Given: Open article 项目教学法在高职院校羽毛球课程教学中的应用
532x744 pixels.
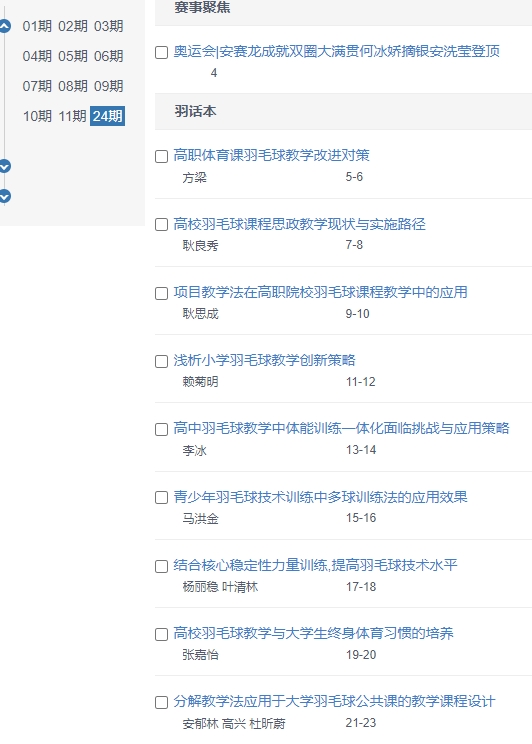Looking at the screenshot, I should [320, 292].
